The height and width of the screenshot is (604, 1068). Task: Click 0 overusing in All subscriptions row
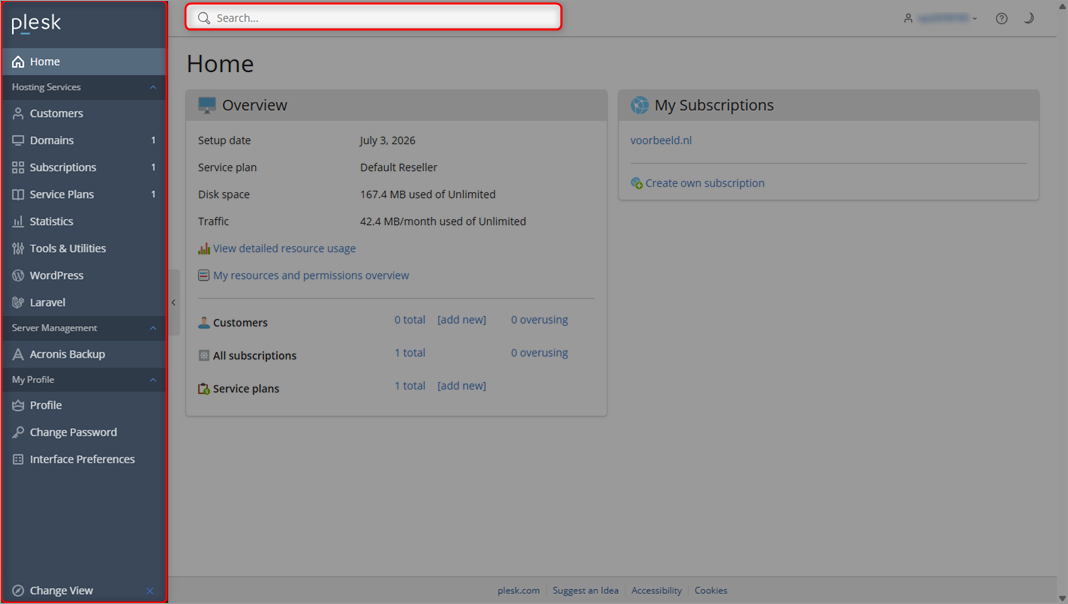539,353
